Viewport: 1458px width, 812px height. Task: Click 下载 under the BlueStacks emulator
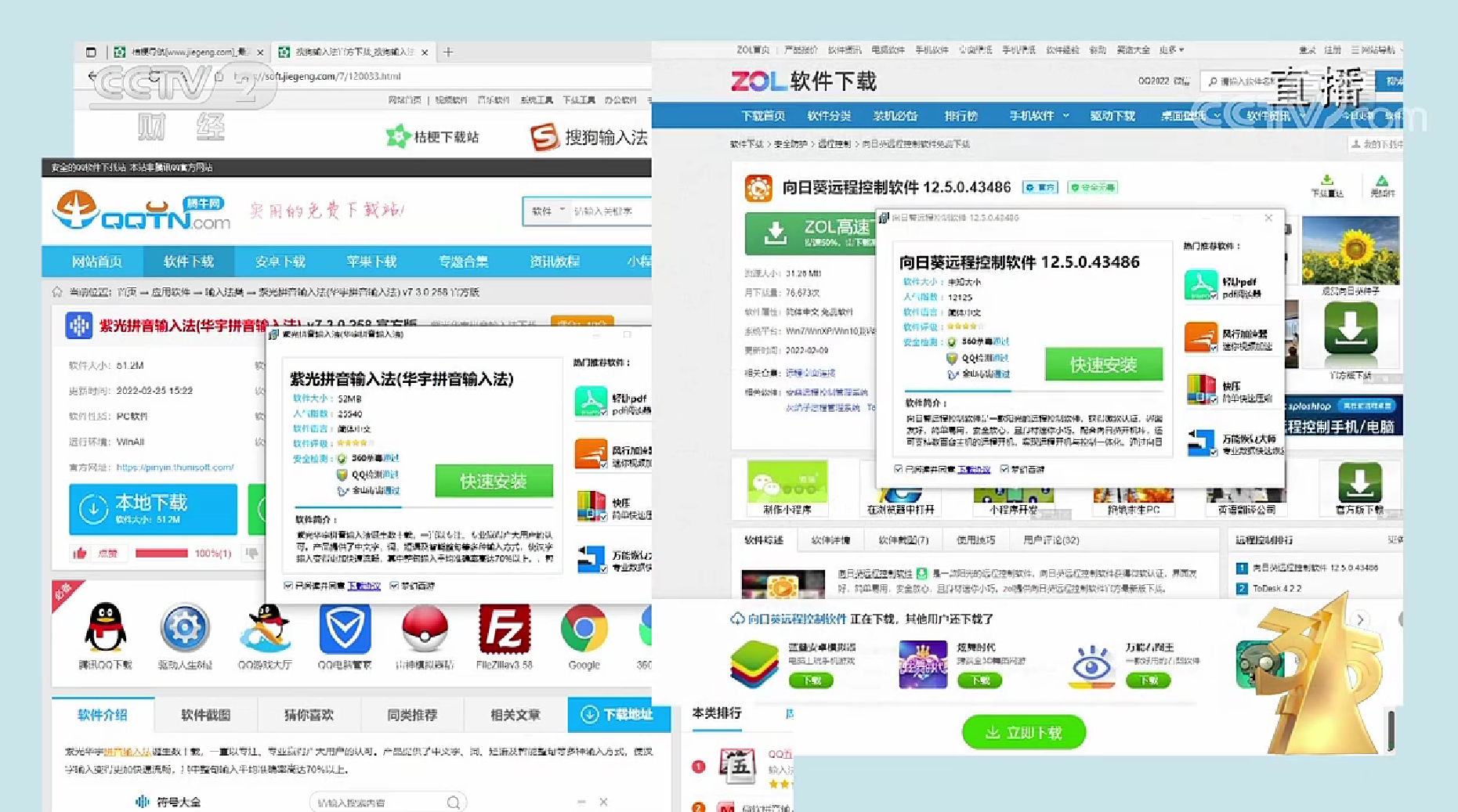point(811,680)
